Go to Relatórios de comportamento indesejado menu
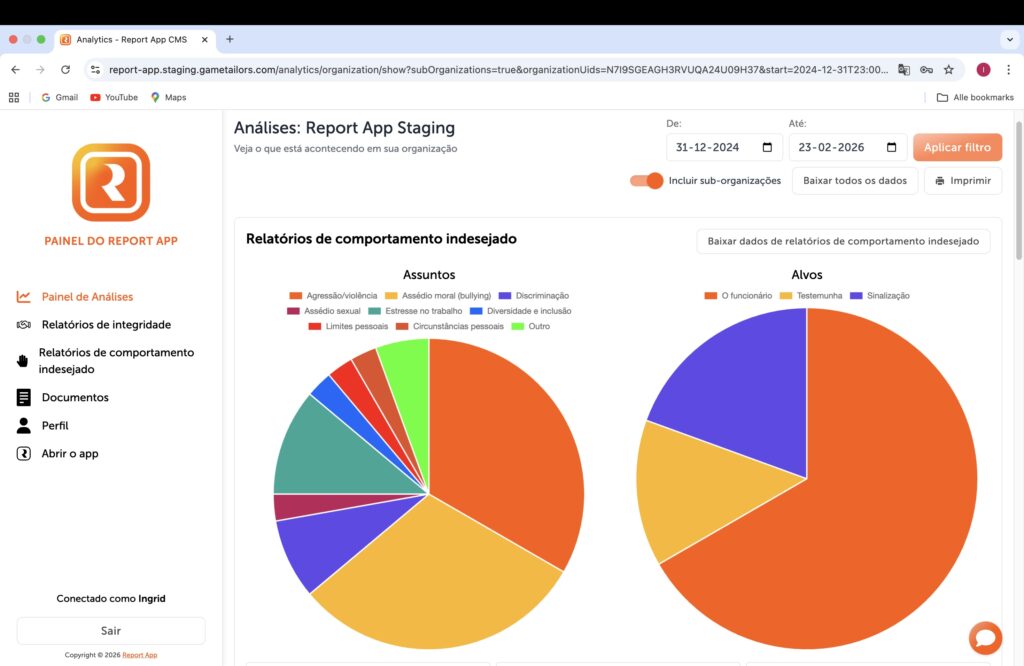The height and width of the screenshot is (666, 1024). [x=116, y=360]
